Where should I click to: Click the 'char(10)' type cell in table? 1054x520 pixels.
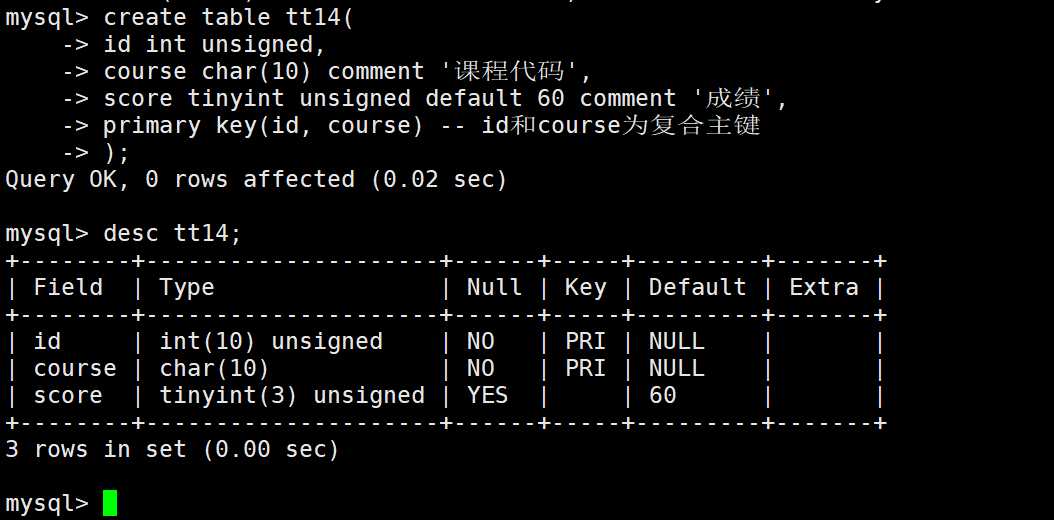pyautogui.click(x=214, y=368)
